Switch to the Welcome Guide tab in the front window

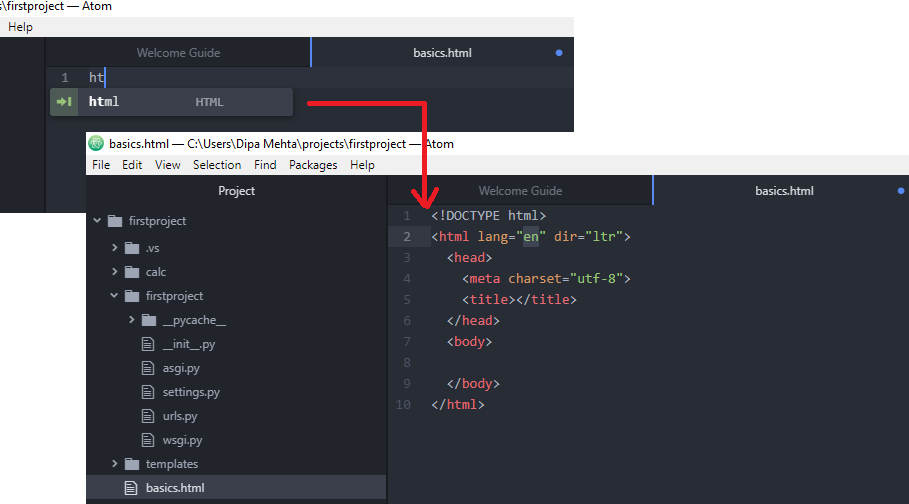pos(520,191)
